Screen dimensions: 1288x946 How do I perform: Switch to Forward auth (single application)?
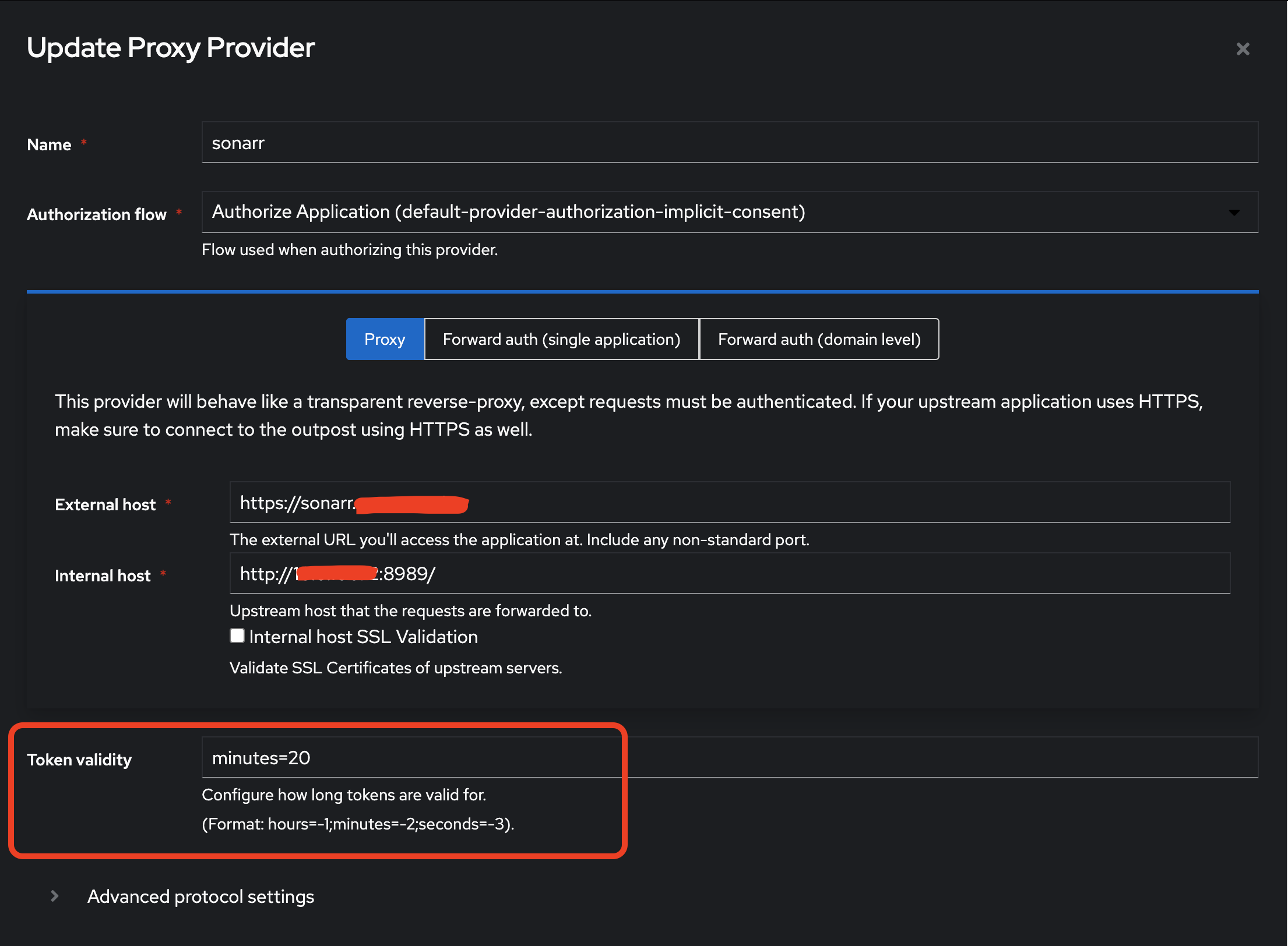(x=561, y=339)
